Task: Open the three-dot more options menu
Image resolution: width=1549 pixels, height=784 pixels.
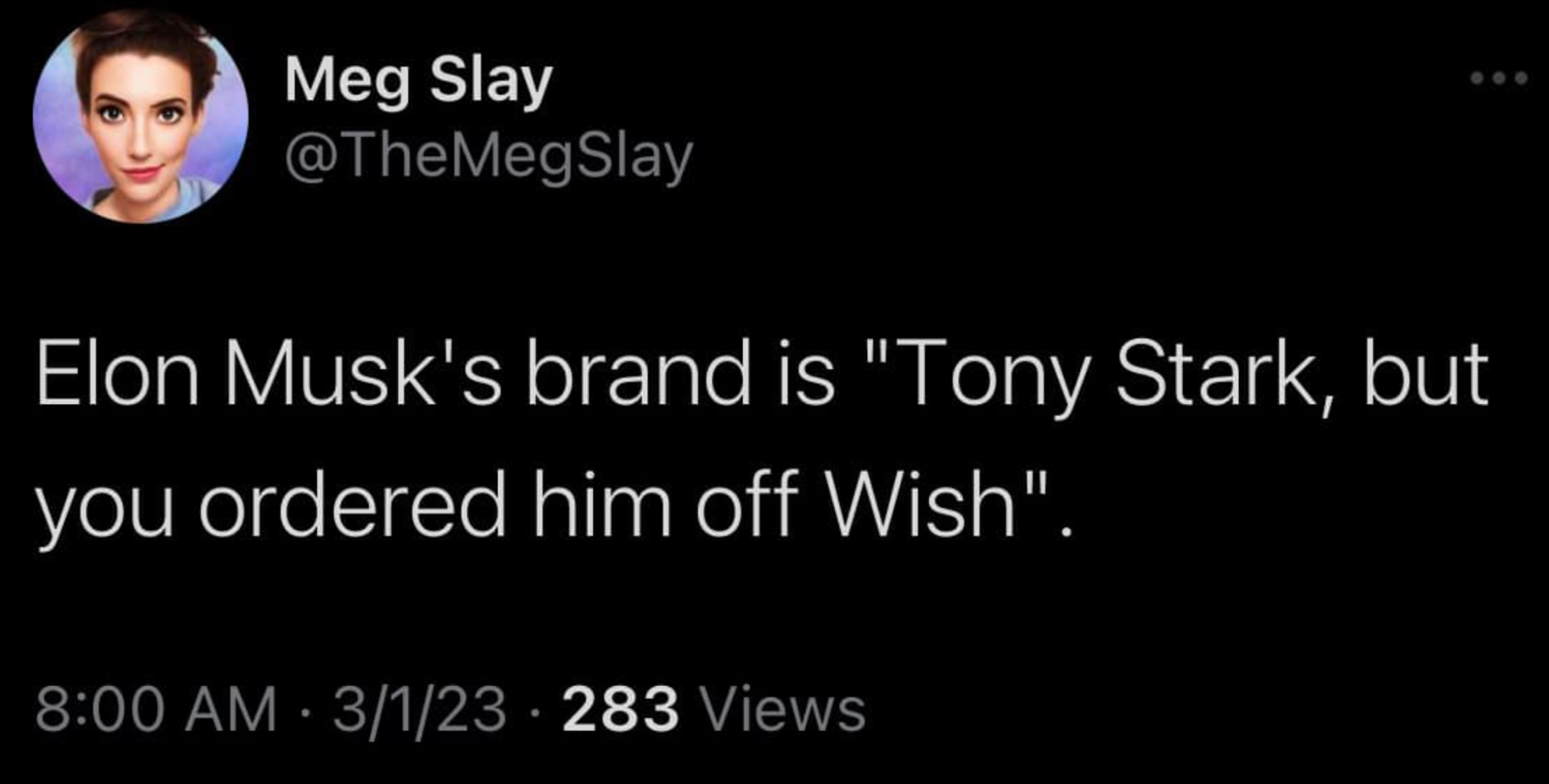Action: 1499,78
